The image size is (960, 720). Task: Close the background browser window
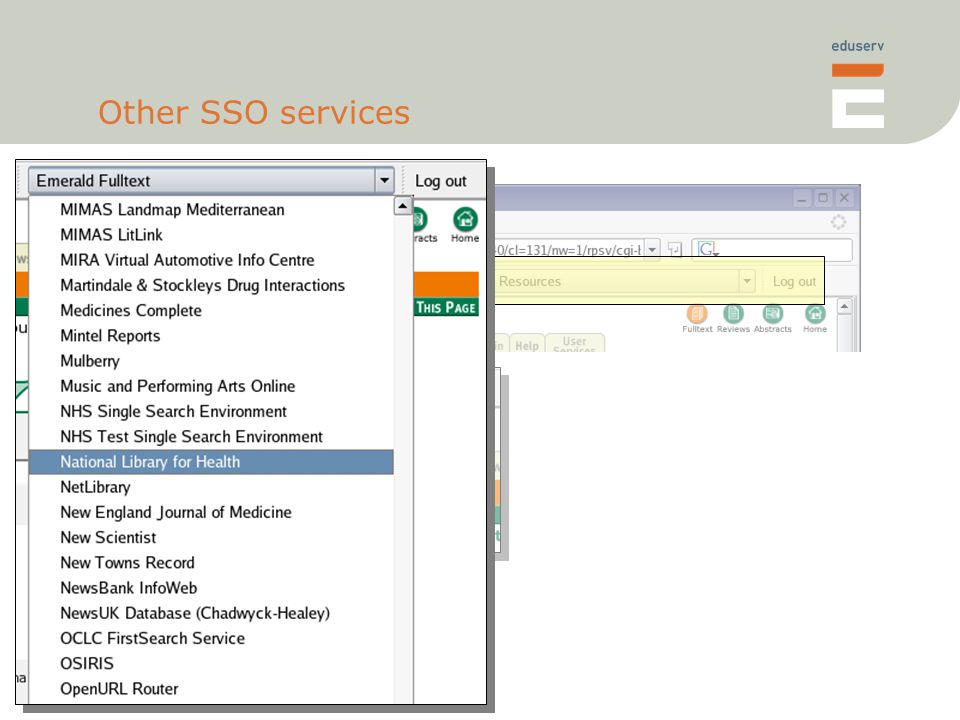pyautogui.click(x=844, y=198)
